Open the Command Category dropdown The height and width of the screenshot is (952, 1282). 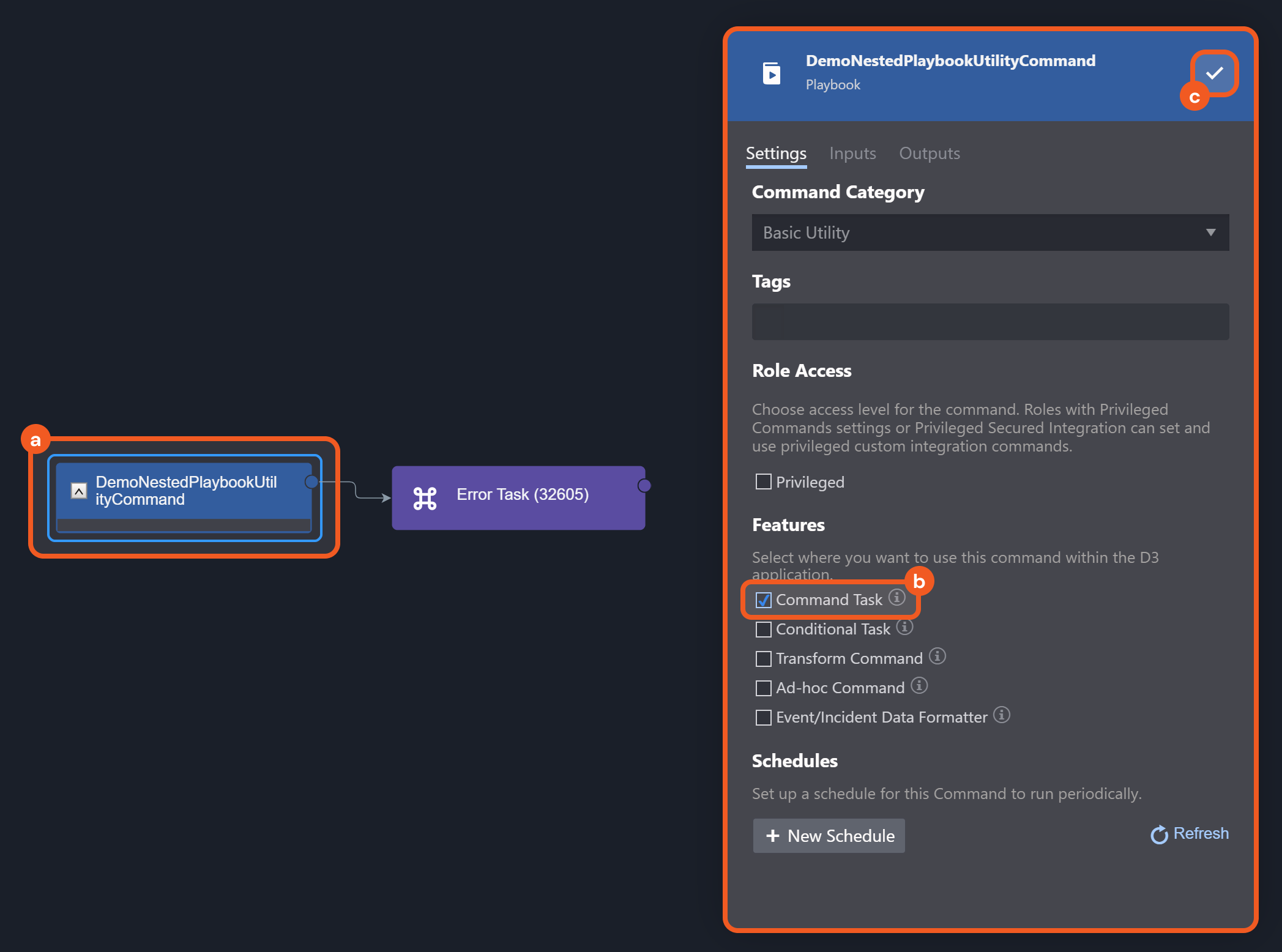tap(989, 232)
